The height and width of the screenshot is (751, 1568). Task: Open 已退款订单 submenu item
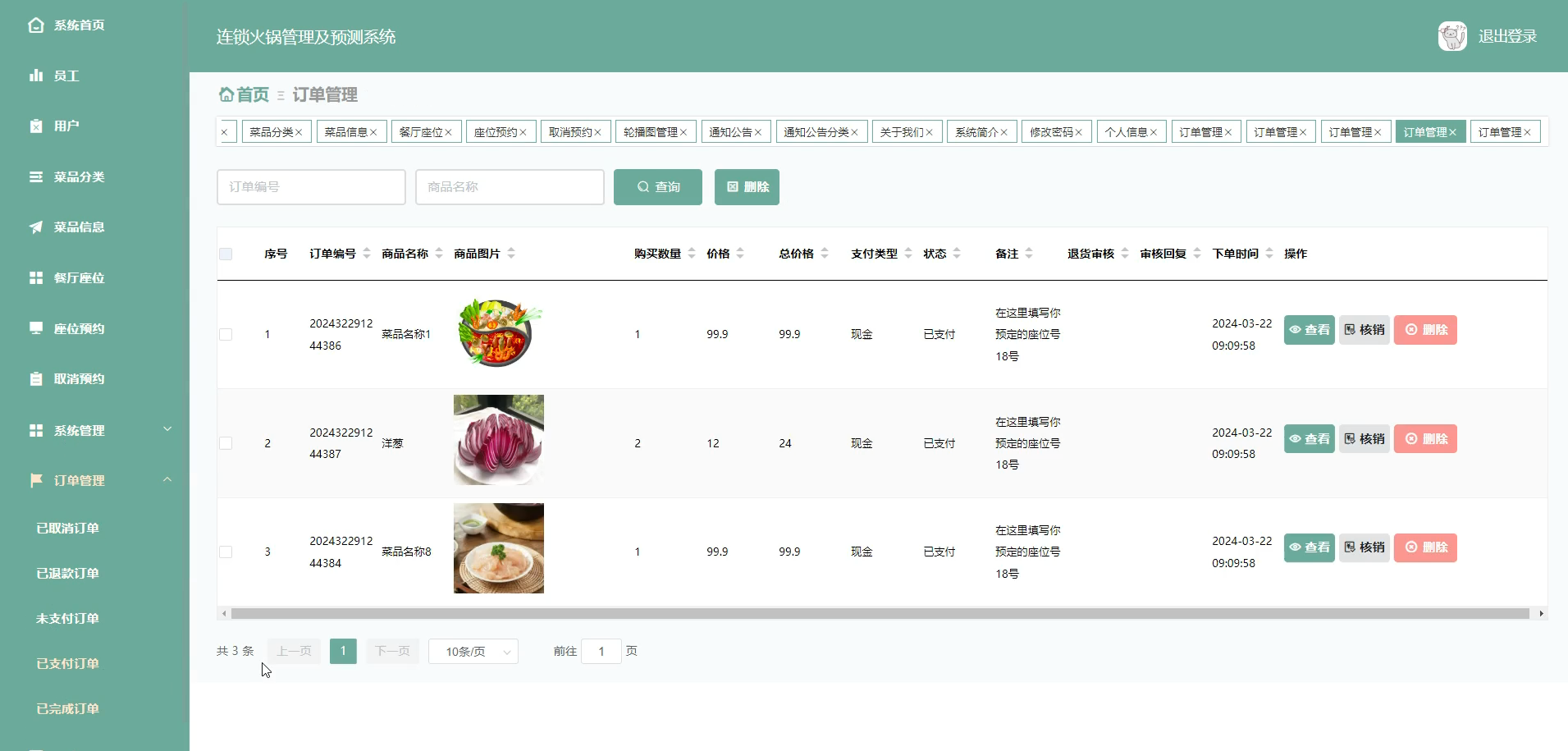[67, 574]
